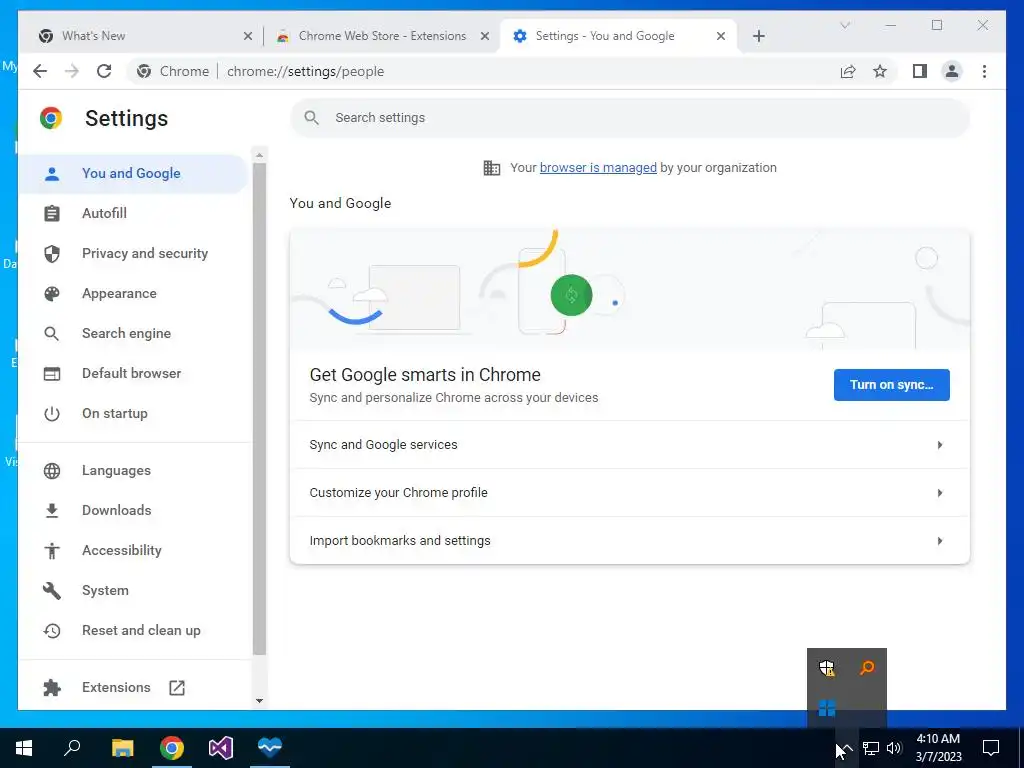
Task: Select the Settings - You and Google tab
Action: 618,36
